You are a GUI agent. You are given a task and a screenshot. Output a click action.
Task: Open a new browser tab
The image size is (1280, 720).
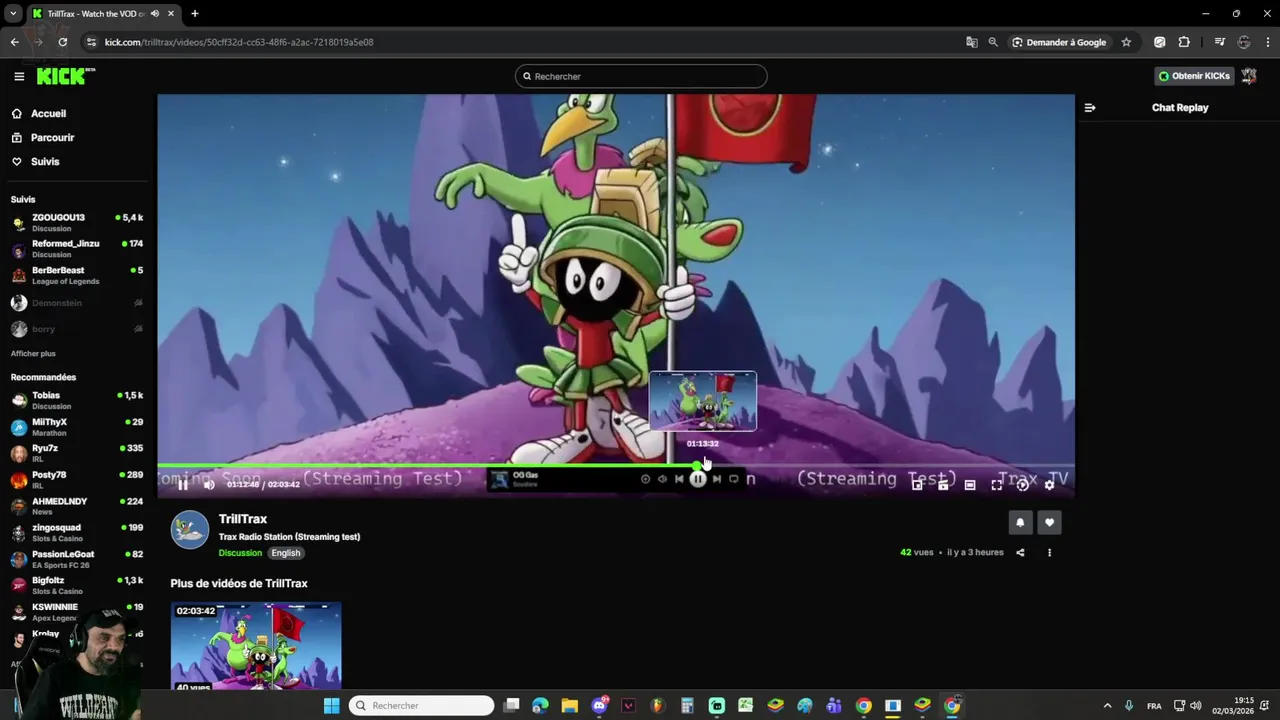(195, 14)
